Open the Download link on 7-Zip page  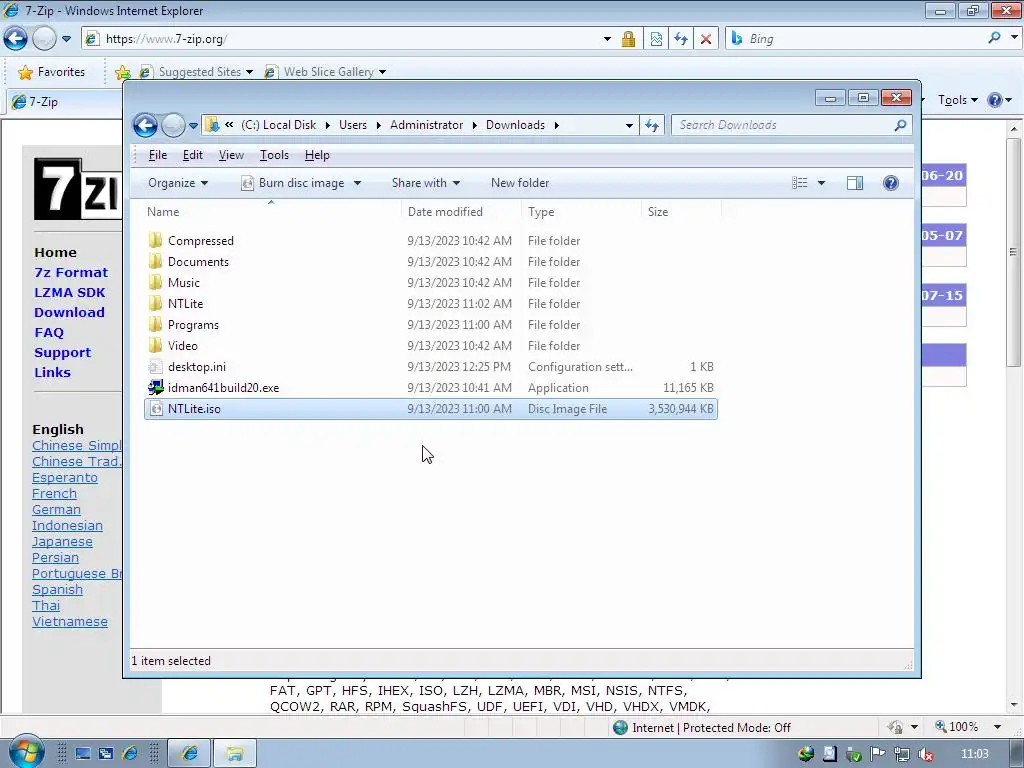tap(69, 312)
